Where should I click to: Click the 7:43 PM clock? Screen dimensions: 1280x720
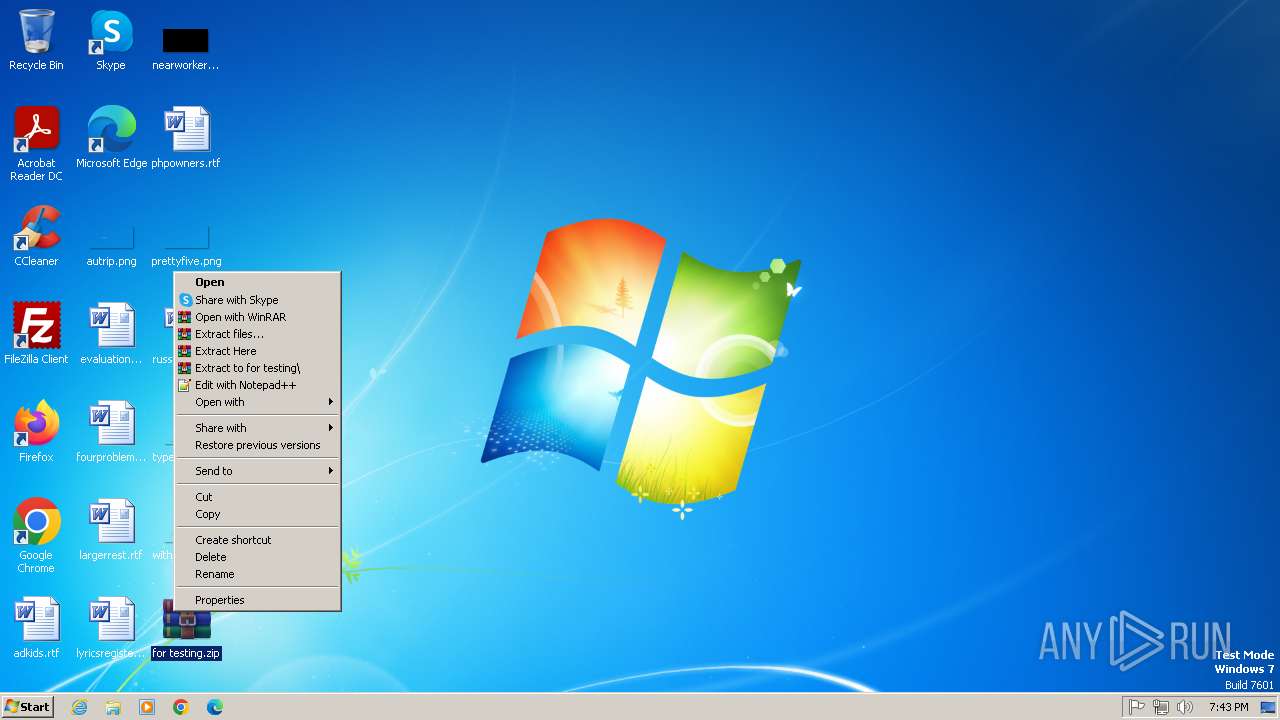click(1228, 707)
